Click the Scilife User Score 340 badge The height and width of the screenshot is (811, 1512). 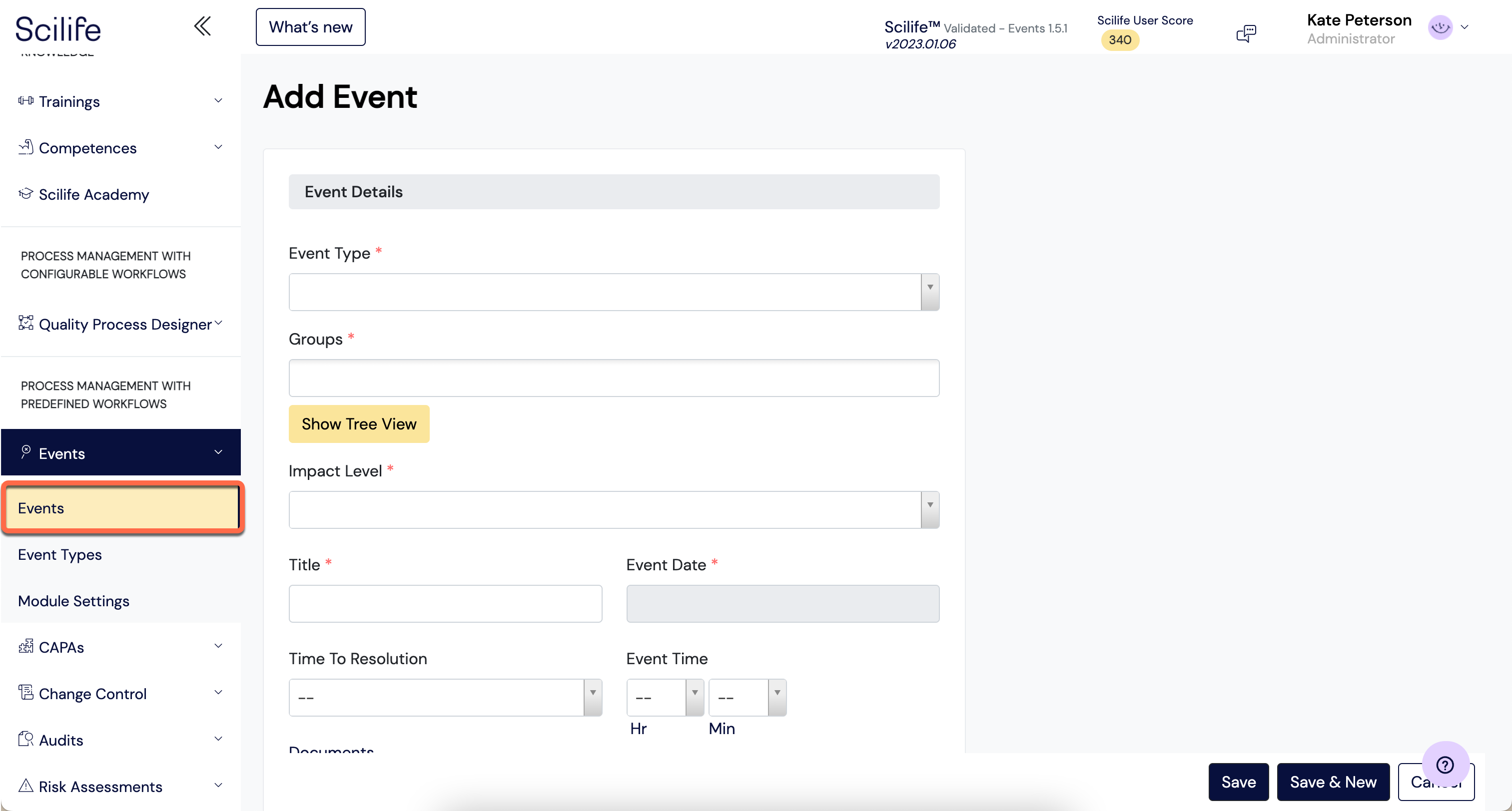(1120, 40)
